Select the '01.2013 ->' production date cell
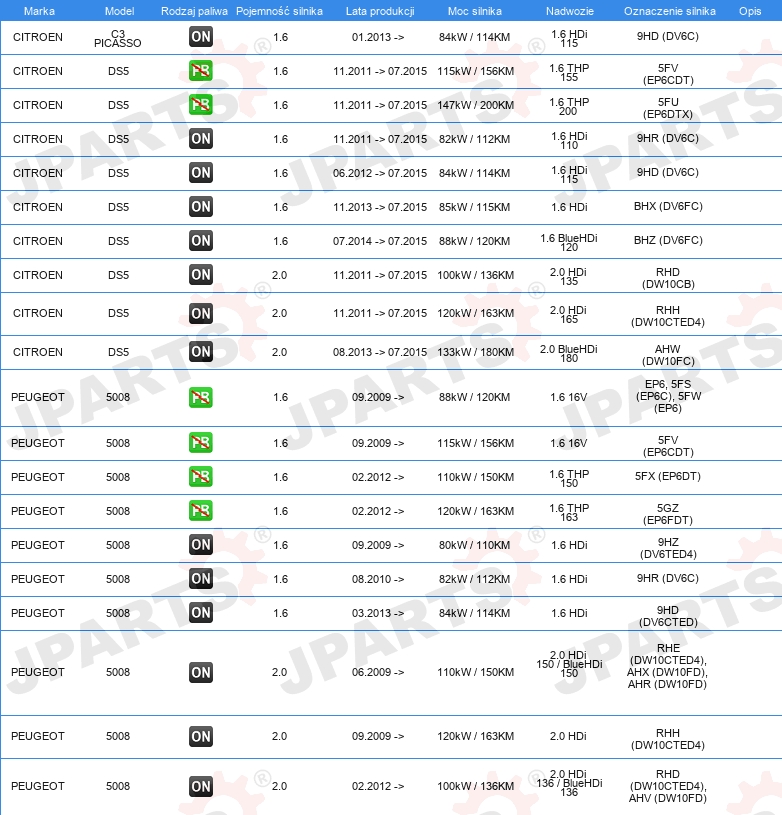 click(378, 37)
